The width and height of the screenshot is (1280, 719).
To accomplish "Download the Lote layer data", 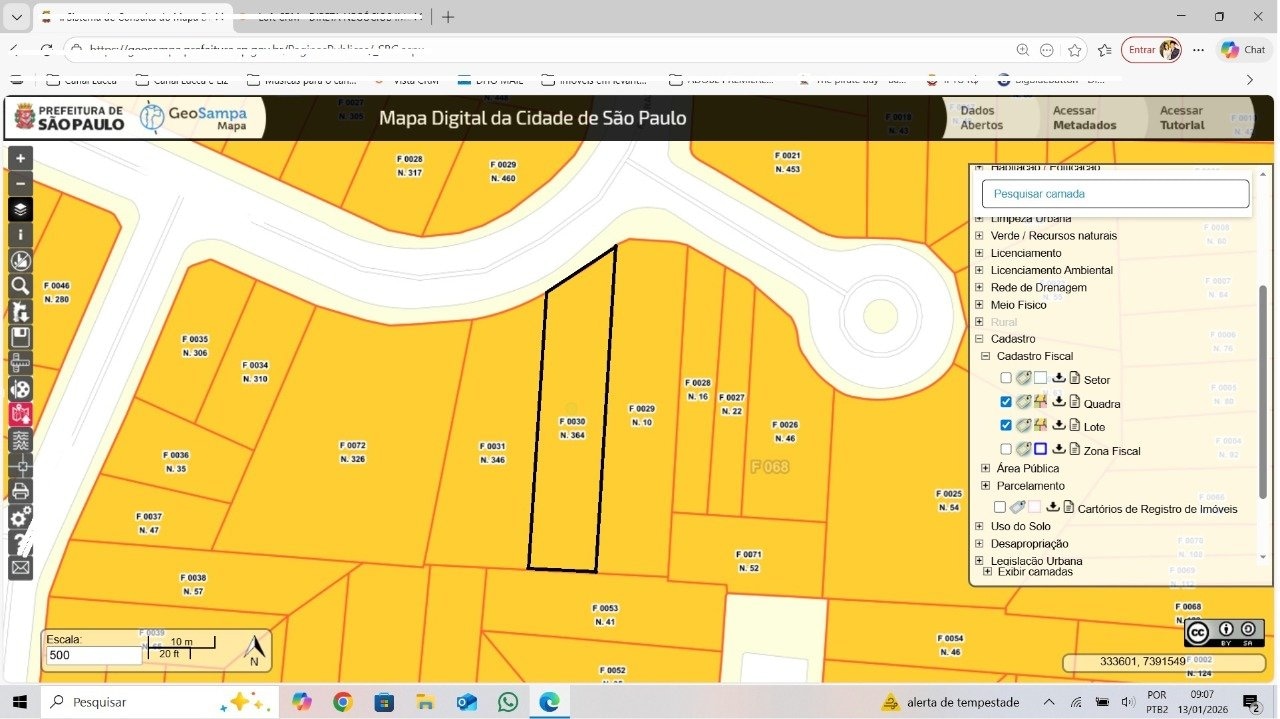I will tap(1059, 426).
